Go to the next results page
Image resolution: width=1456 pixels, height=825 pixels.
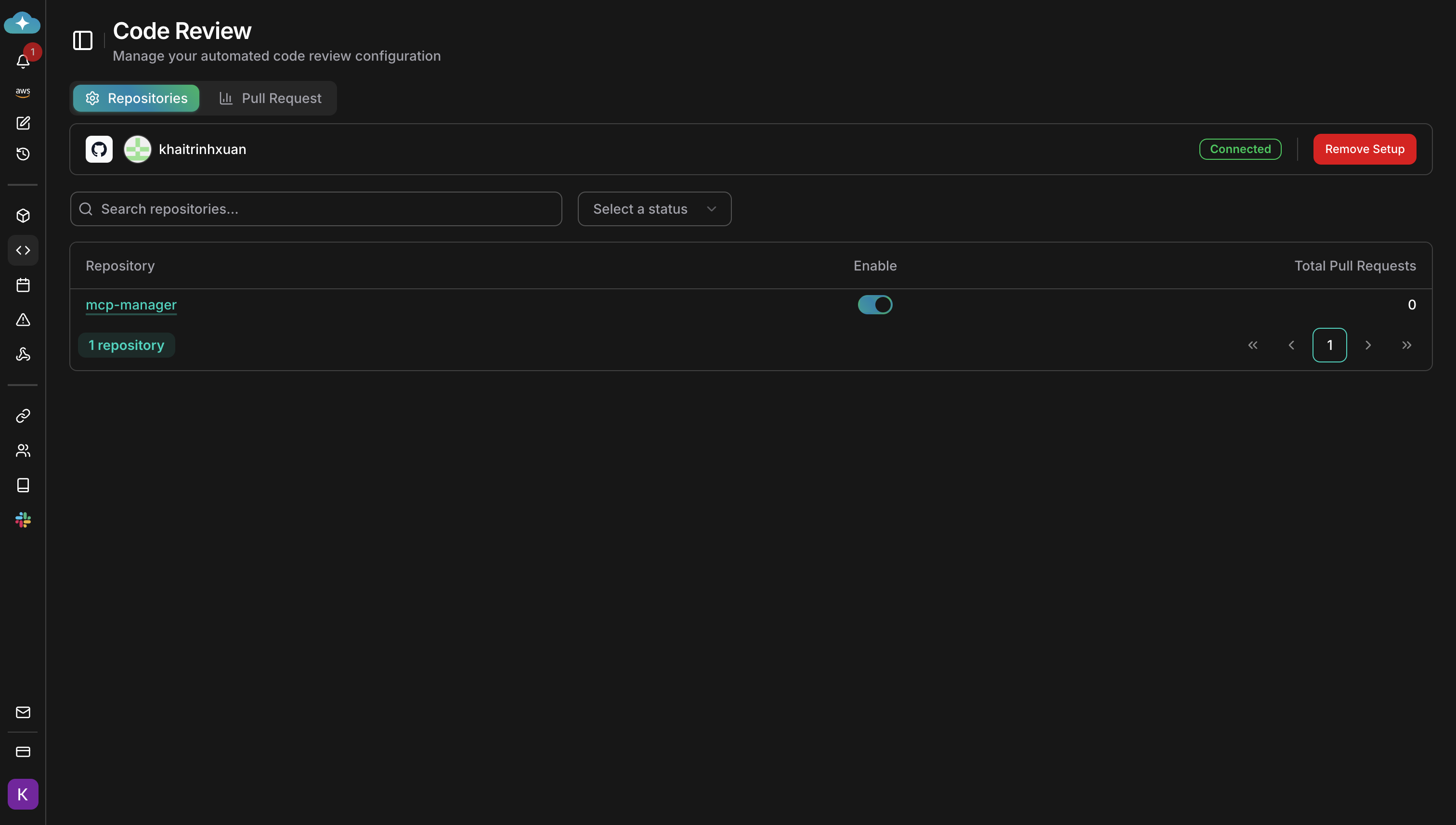pos(1367,345)
